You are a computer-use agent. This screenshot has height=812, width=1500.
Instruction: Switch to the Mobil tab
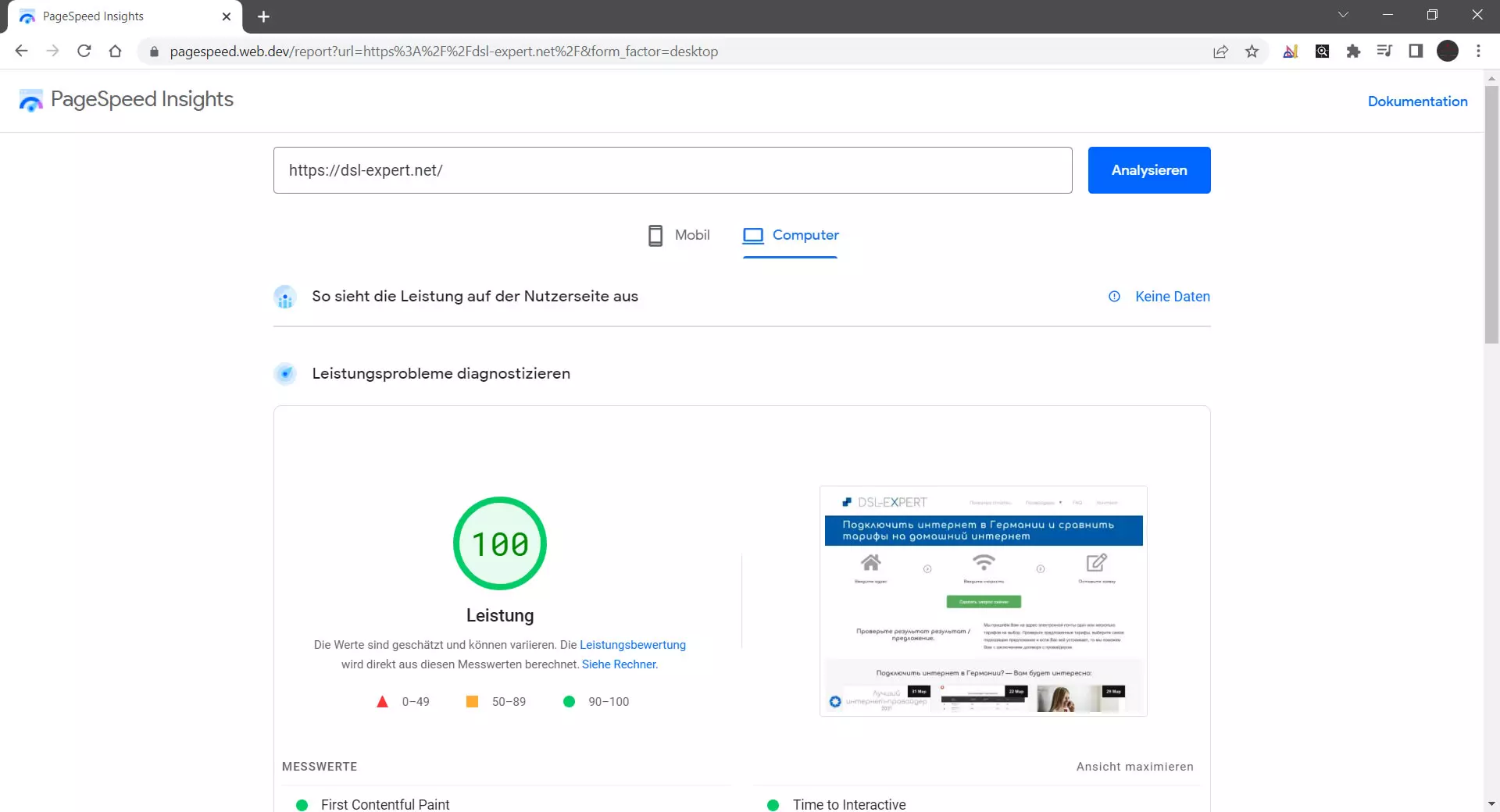(x=678, y=235)
